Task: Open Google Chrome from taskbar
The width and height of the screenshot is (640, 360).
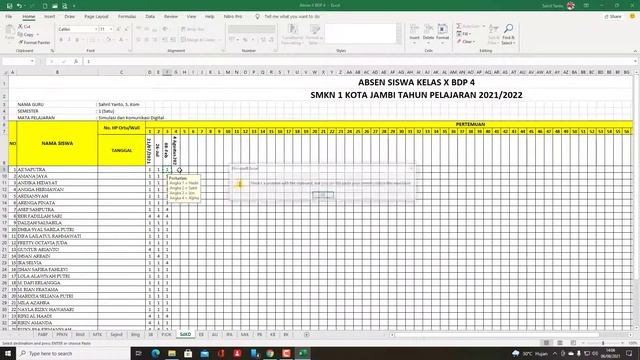Action: [x=270, y=353]
